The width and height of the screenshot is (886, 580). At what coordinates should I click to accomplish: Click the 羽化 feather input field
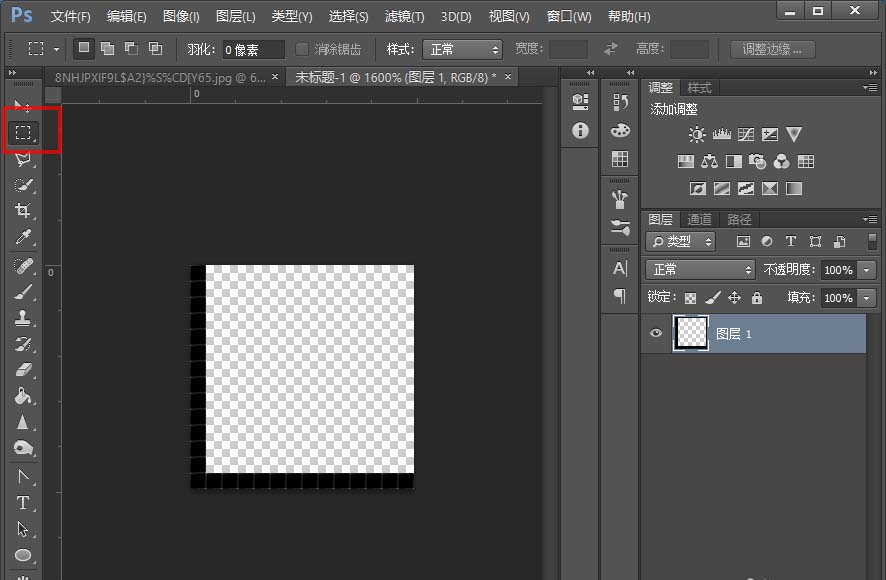251,49
